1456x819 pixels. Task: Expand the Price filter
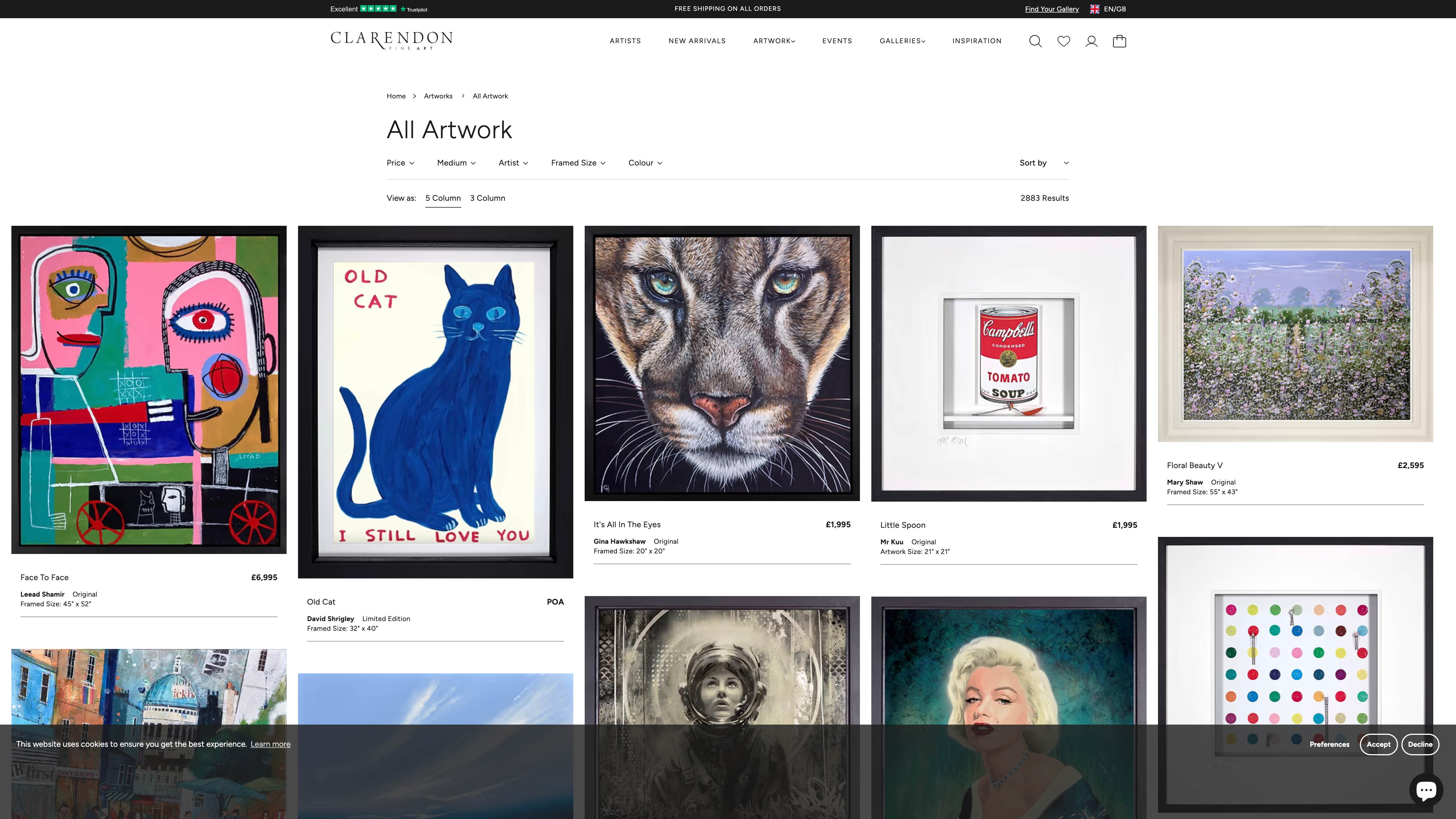(400, 163)
